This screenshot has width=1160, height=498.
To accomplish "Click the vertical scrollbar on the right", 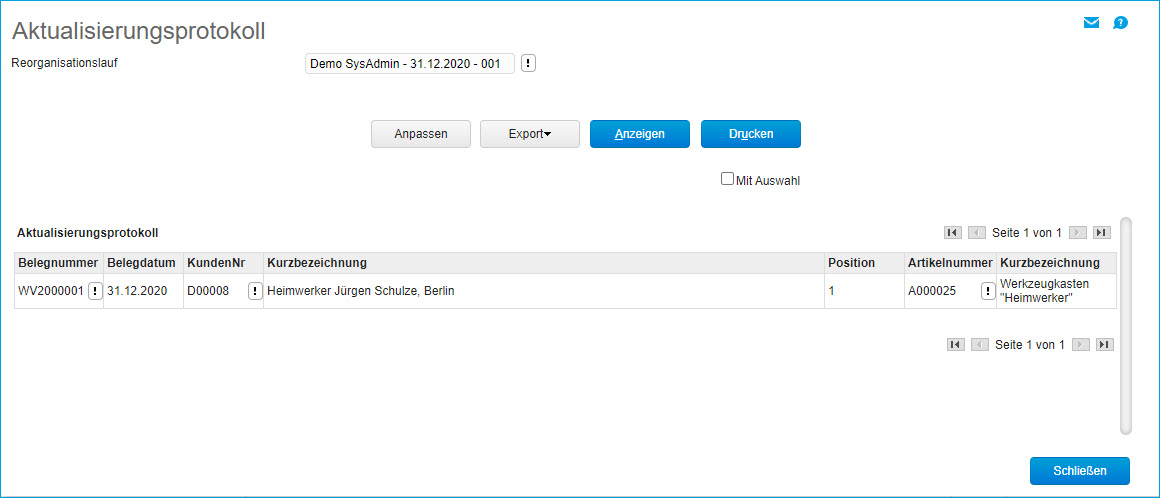I will (1126, 325).
